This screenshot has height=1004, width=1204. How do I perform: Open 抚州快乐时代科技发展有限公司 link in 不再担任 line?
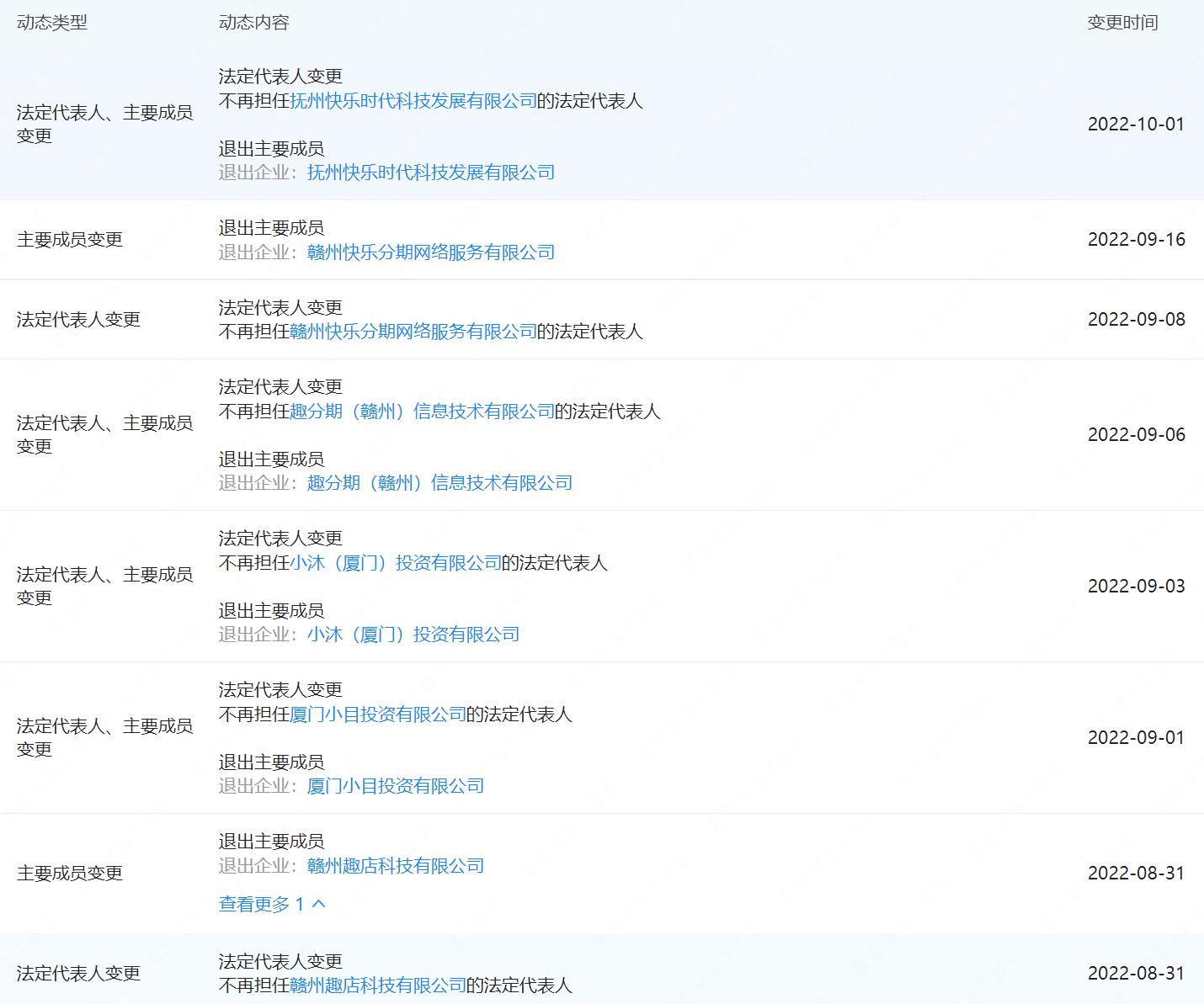click(x=413, y=101)
